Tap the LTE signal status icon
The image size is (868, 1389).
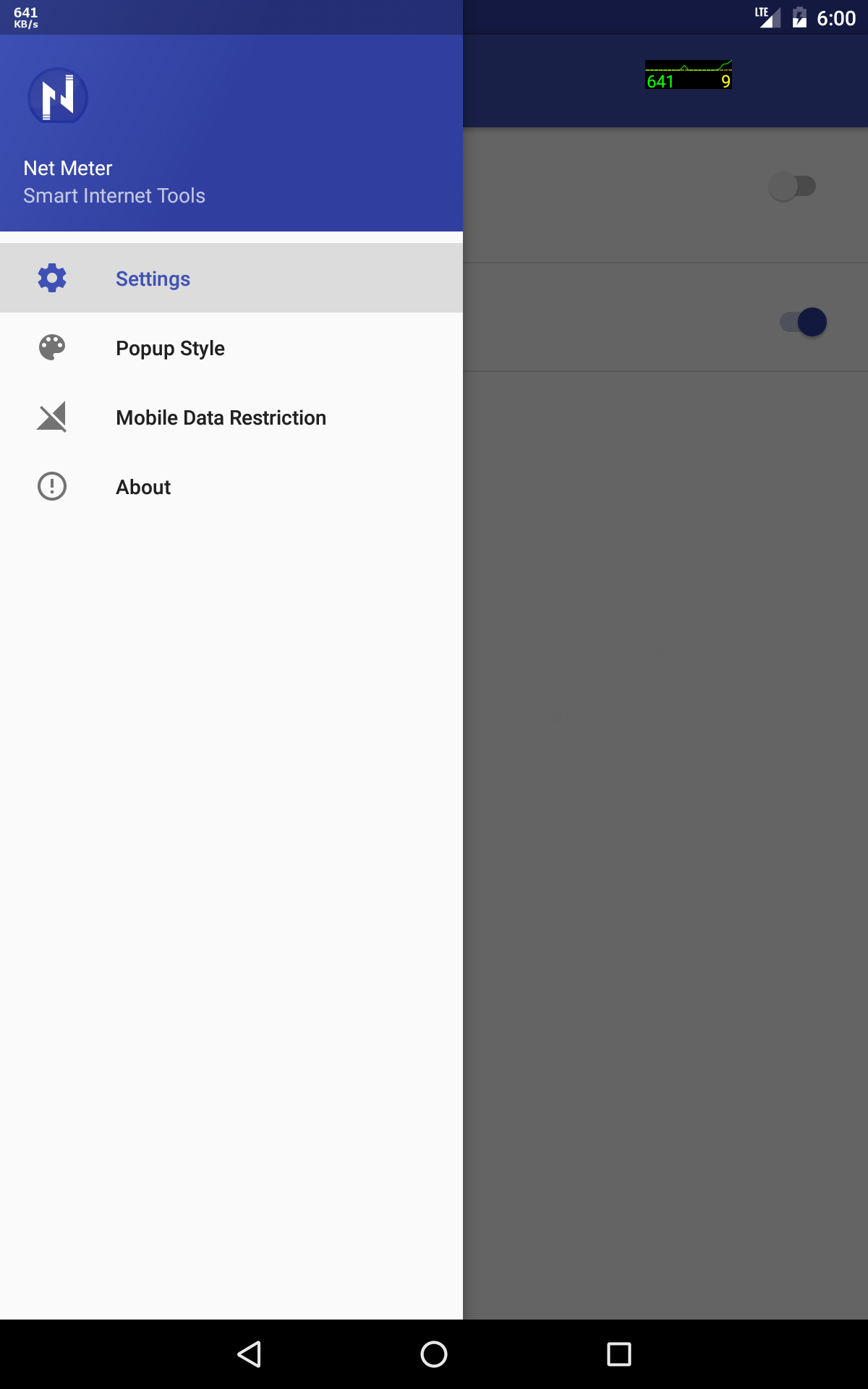[768, 17]
